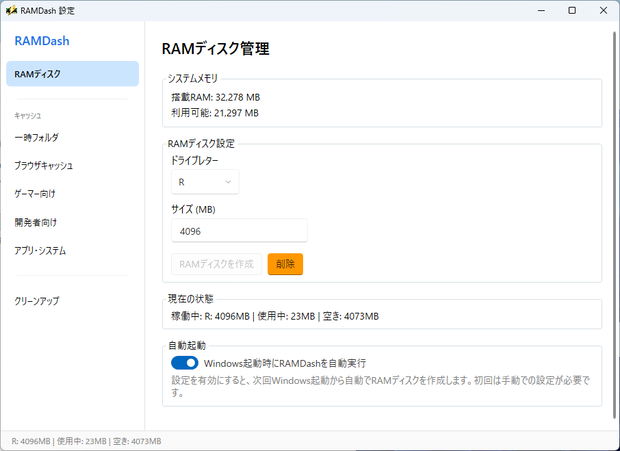
Task: Maximize the RAMDash 設定 window
Action: coord(572,11)
